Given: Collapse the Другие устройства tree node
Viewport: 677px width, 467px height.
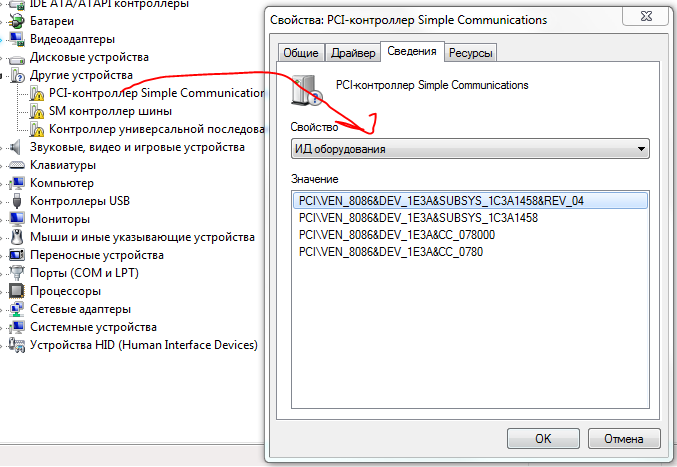Looking at the screenshot, I should point(5,75).
